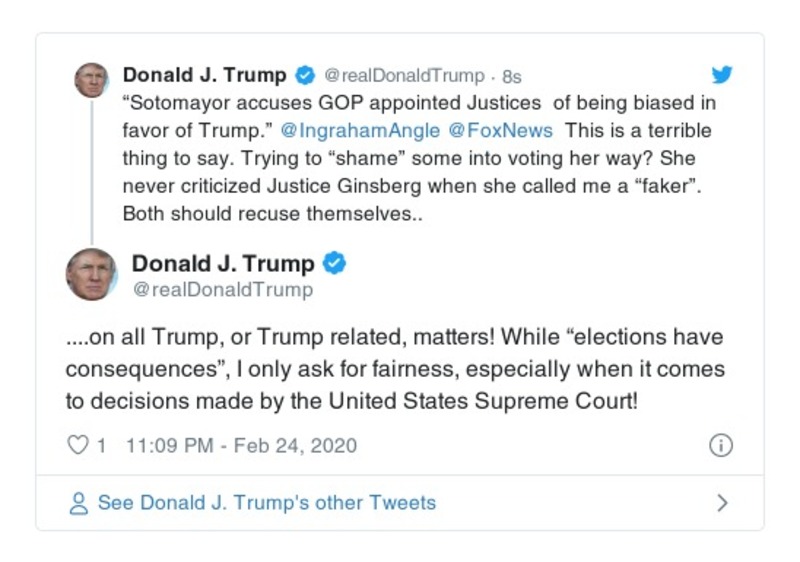Click the top tweet's 'Donald J. Trump' name

click(204, 76)
